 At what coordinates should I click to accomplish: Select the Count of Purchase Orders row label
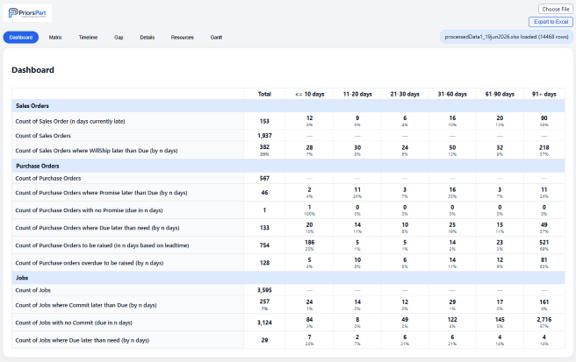[x=48, y=178]
